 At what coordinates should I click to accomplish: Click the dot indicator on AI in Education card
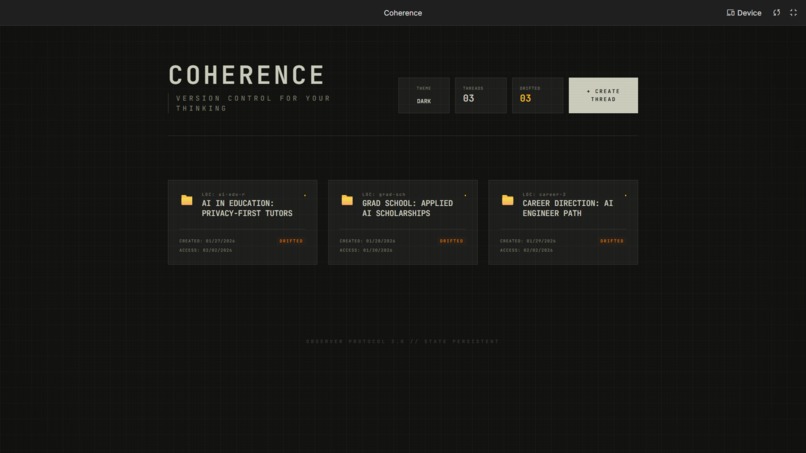[305, 195]
